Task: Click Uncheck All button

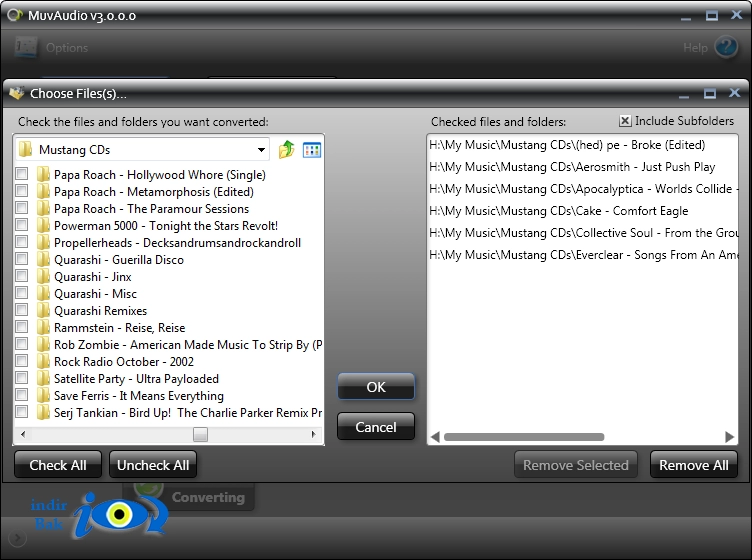Action: point(153,465)
